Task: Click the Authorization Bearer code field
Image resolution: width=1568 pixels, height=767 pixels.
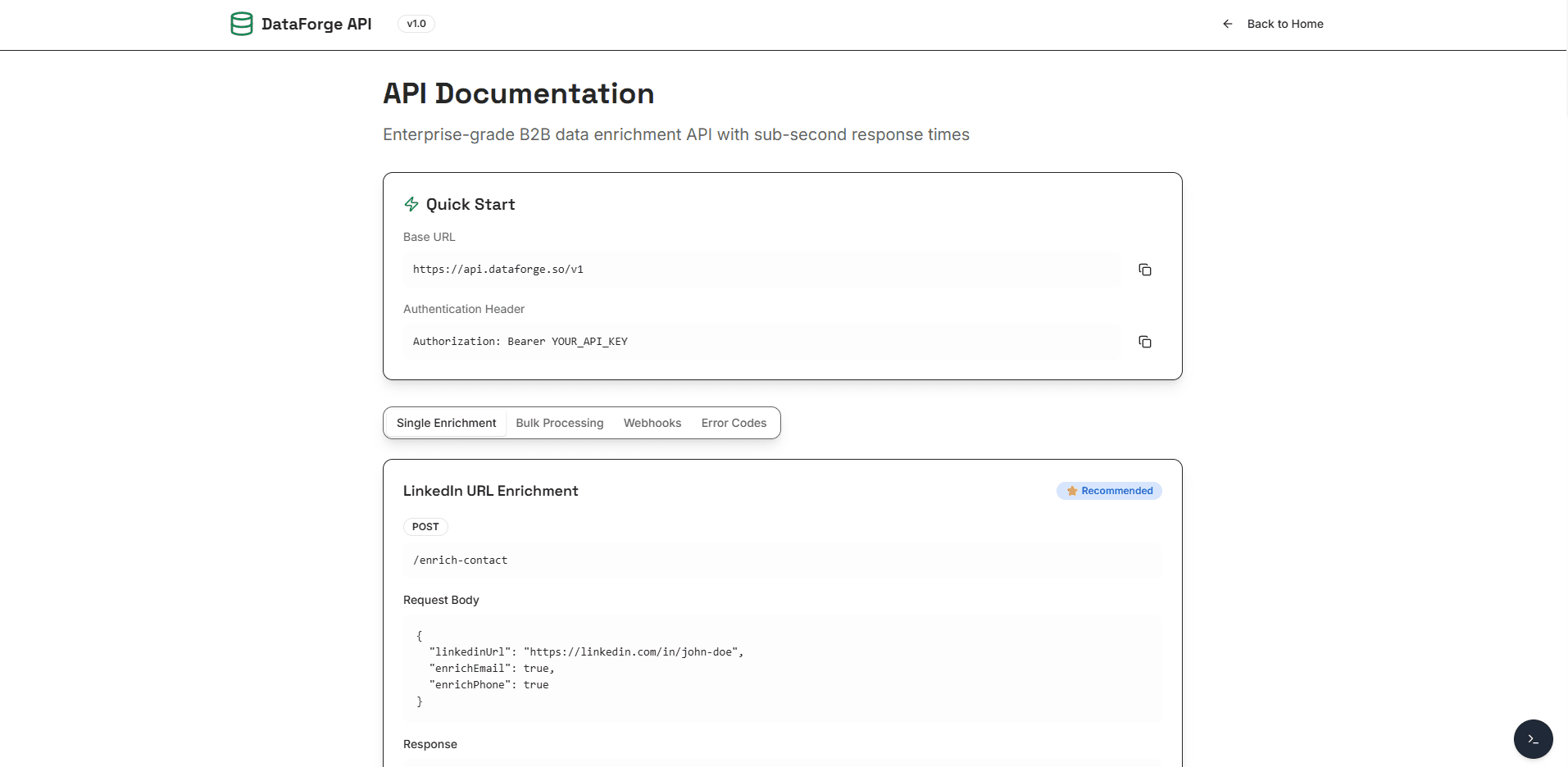Action: [x=761, y=342]
